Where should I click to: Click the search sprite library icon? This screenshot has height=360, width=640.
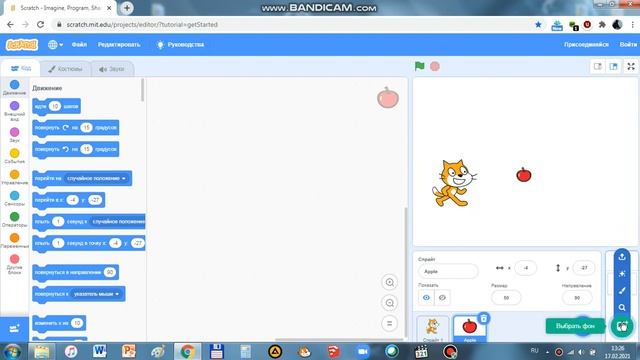tap(622, 307)
